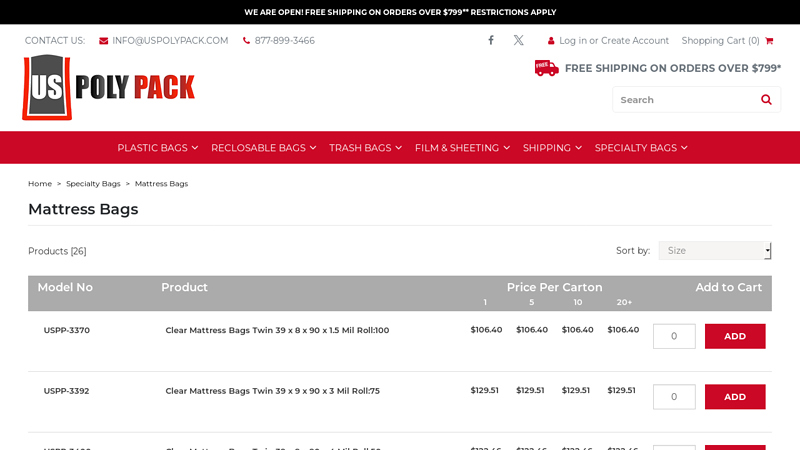Expand the Reclosable Bags menu
The height and width of the screenshot is (450, 800).
tap(263, 148)
